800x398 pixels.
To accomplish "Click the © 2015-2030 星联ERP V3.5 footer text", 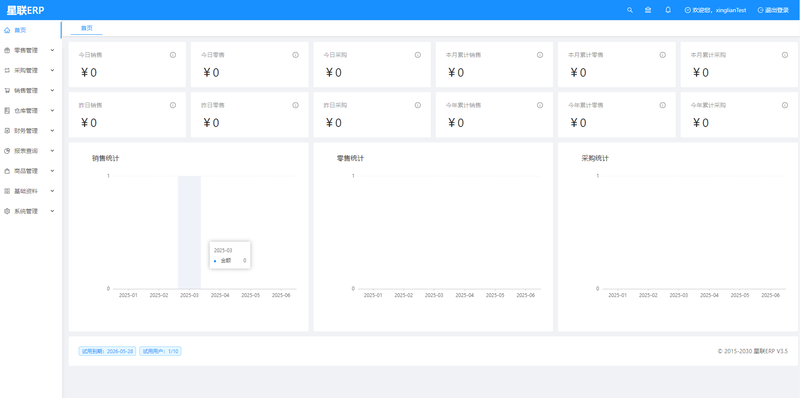I will tap(753, 351).
